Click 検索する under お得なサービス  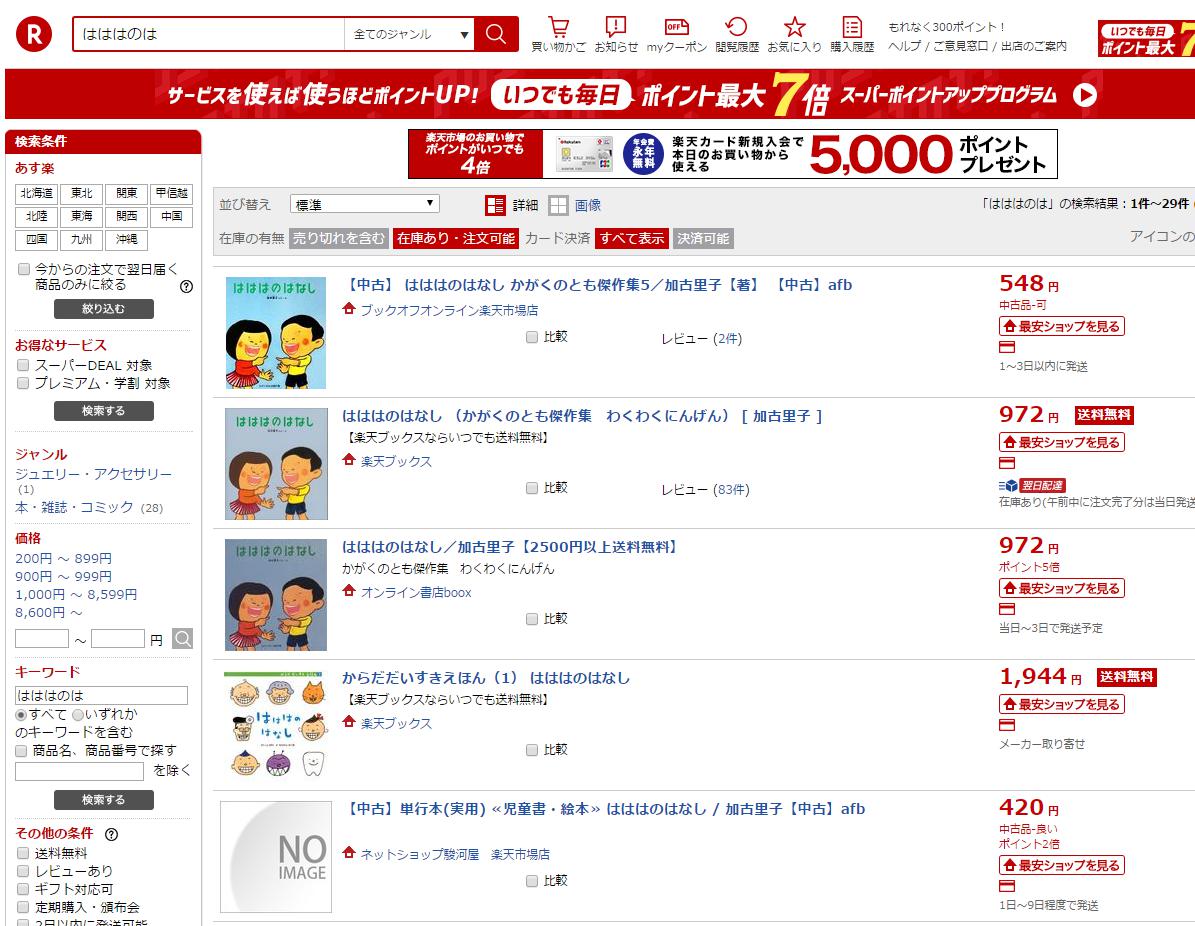(104, 411)
